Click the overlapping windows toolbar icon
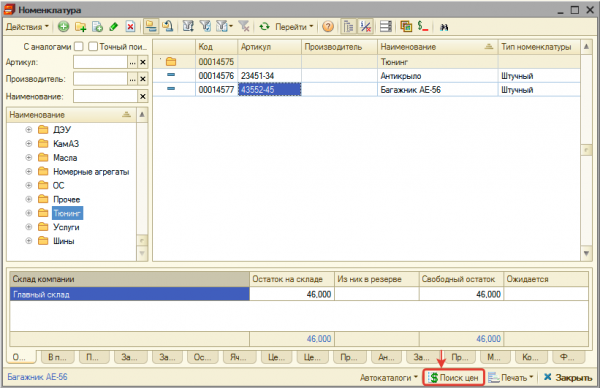Image resolution: width=600 pixels, height=388 pixels. [x=406, y=26]
